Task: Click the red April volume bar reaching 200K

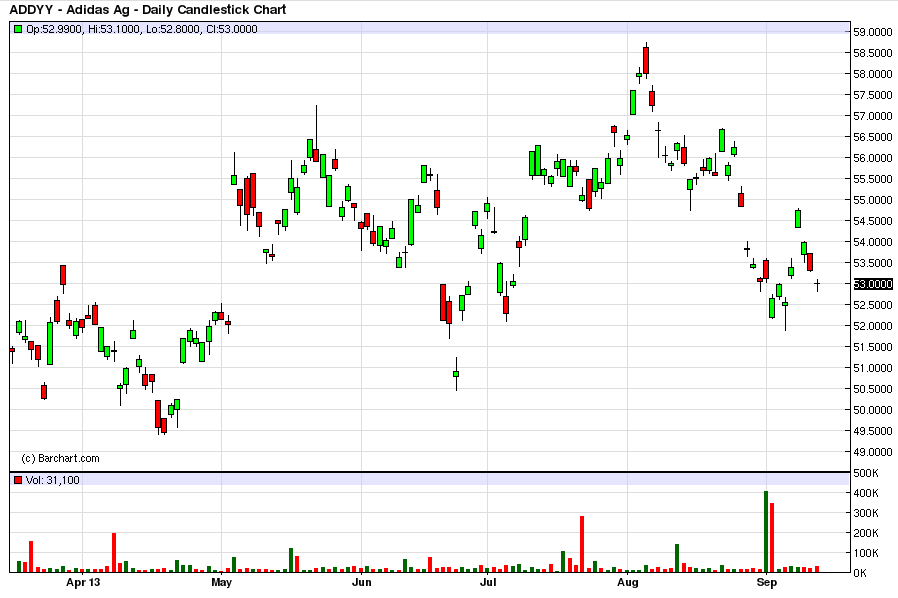Action: [x=114, y=553]
